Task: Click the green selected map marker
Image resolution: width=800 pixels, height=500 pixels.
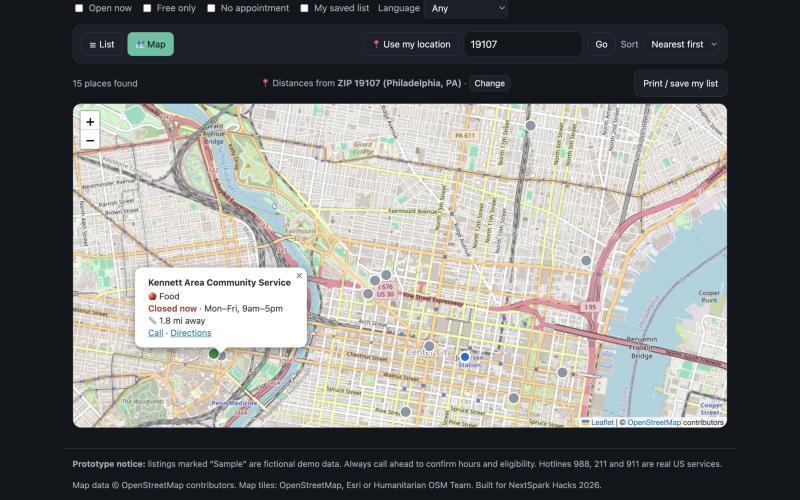Action: pos(214,353)
